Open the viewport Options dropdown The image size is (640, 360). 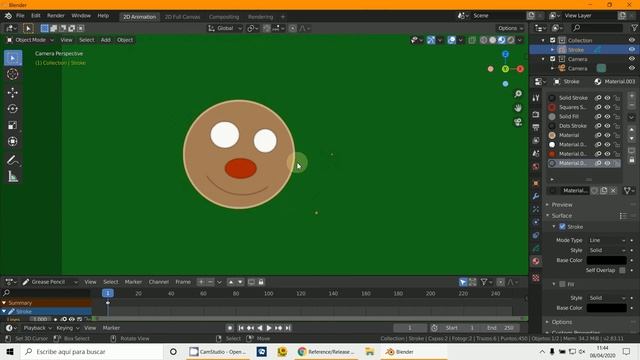pos(510,28)
